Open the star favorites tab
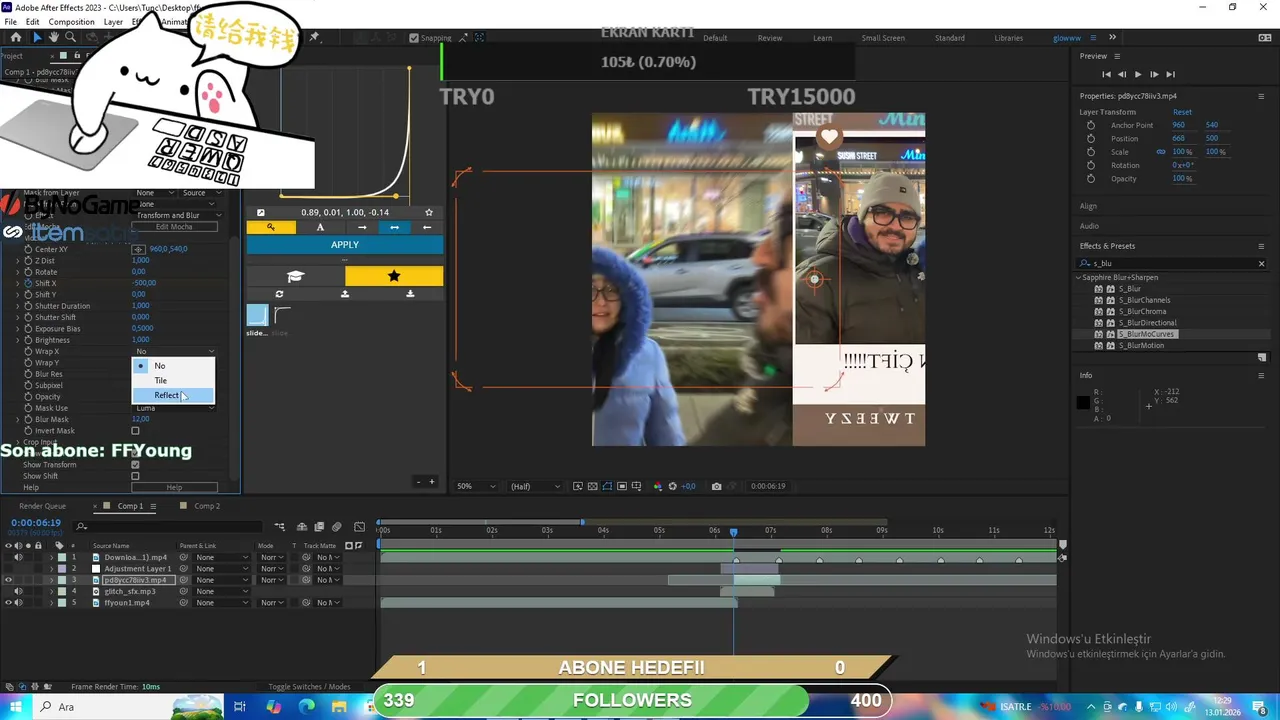Viewport: 1280px width, 720px height. (394, 276)
